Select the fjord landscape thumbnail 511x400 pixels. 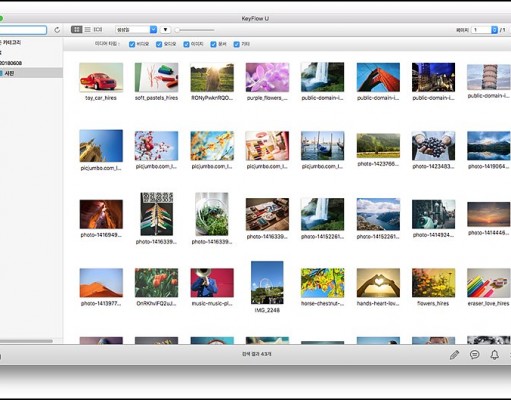378,214
